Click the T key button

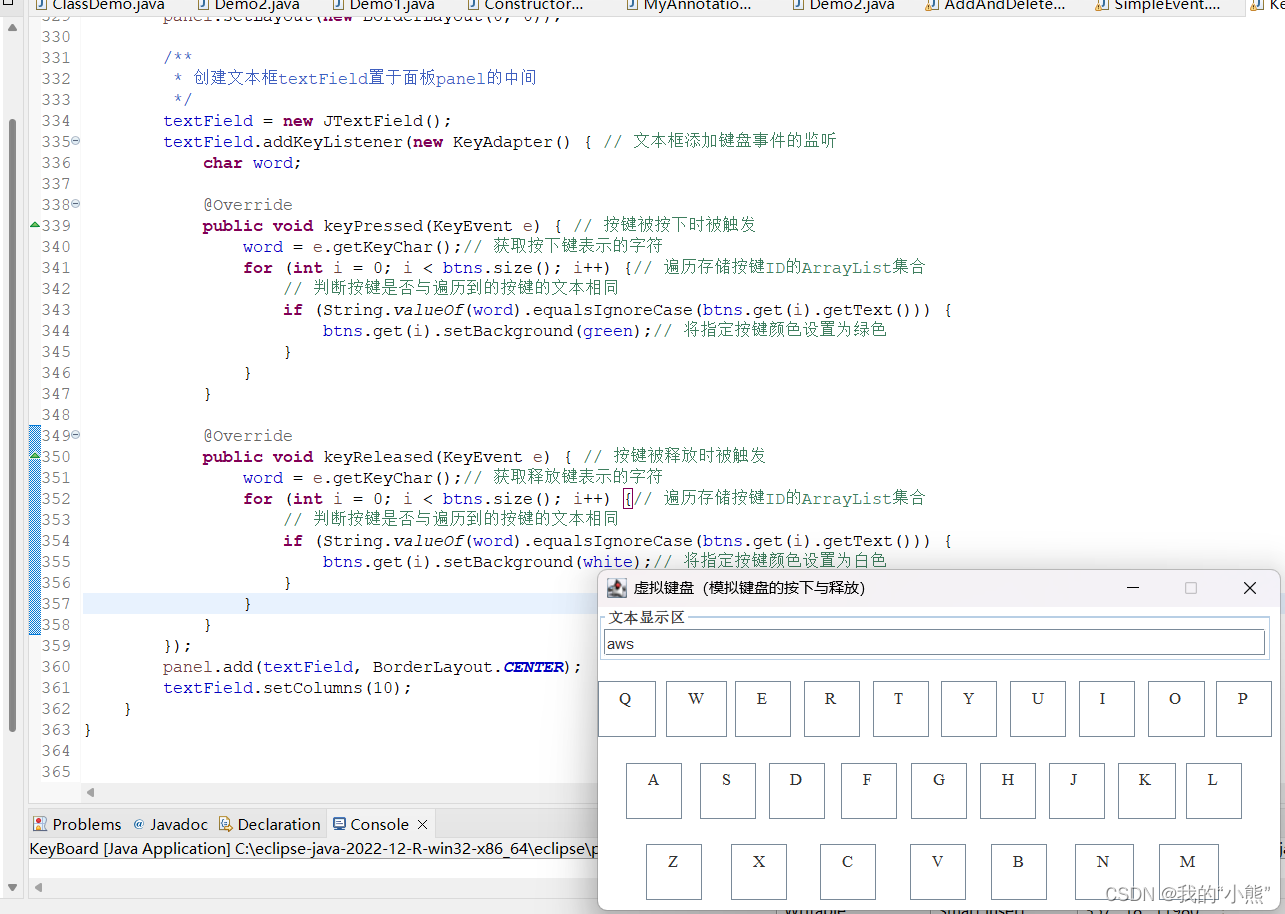tap(900, 709)
